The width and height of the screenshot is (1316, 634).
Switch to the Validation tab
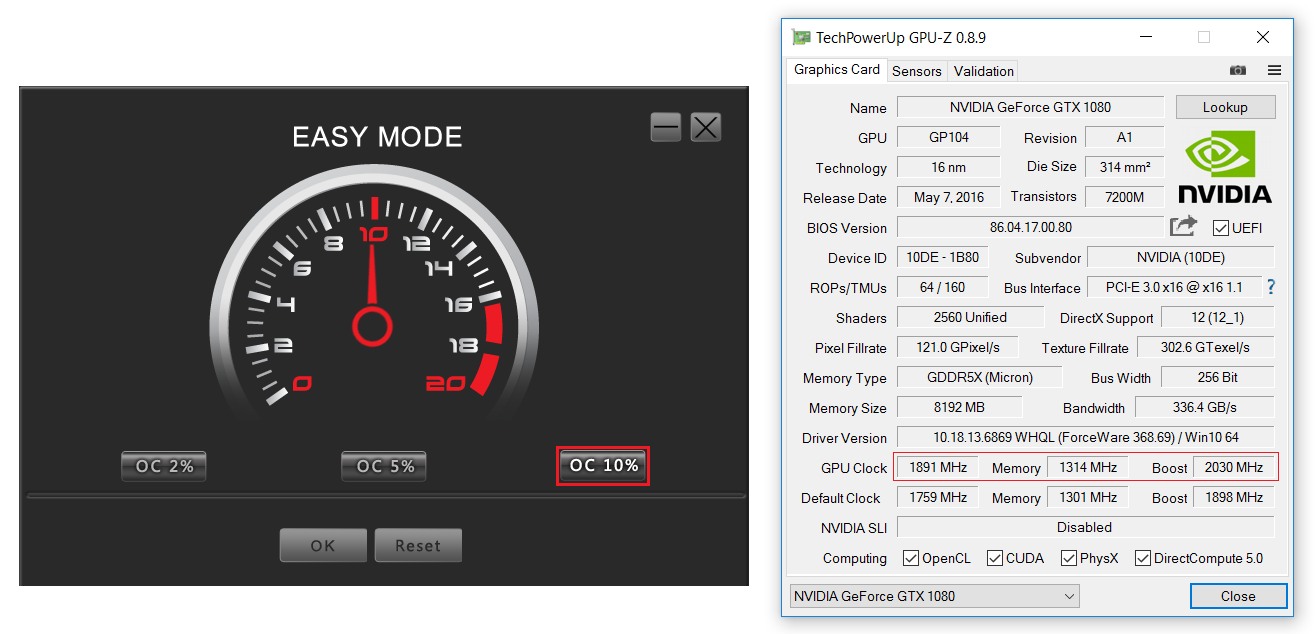[984, 71]
